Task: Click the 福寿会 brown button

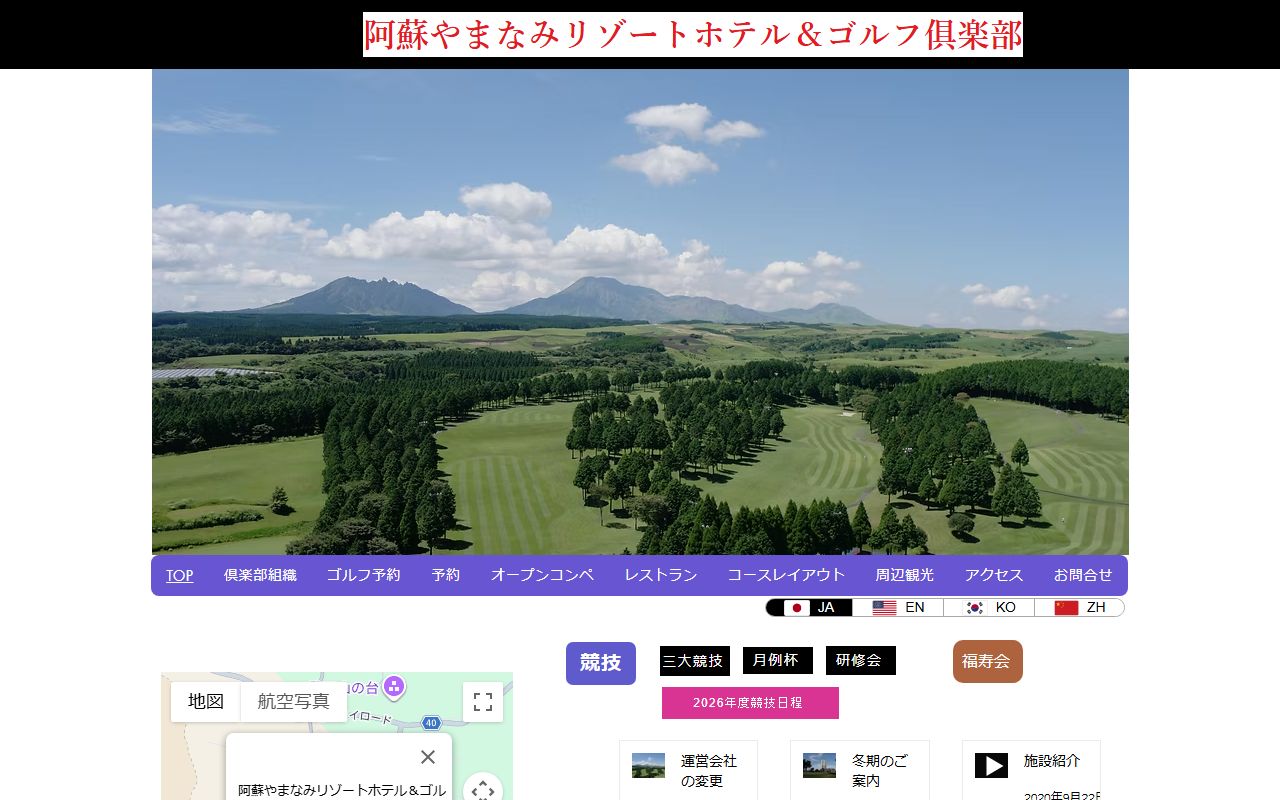Action: tap(988, 661)
